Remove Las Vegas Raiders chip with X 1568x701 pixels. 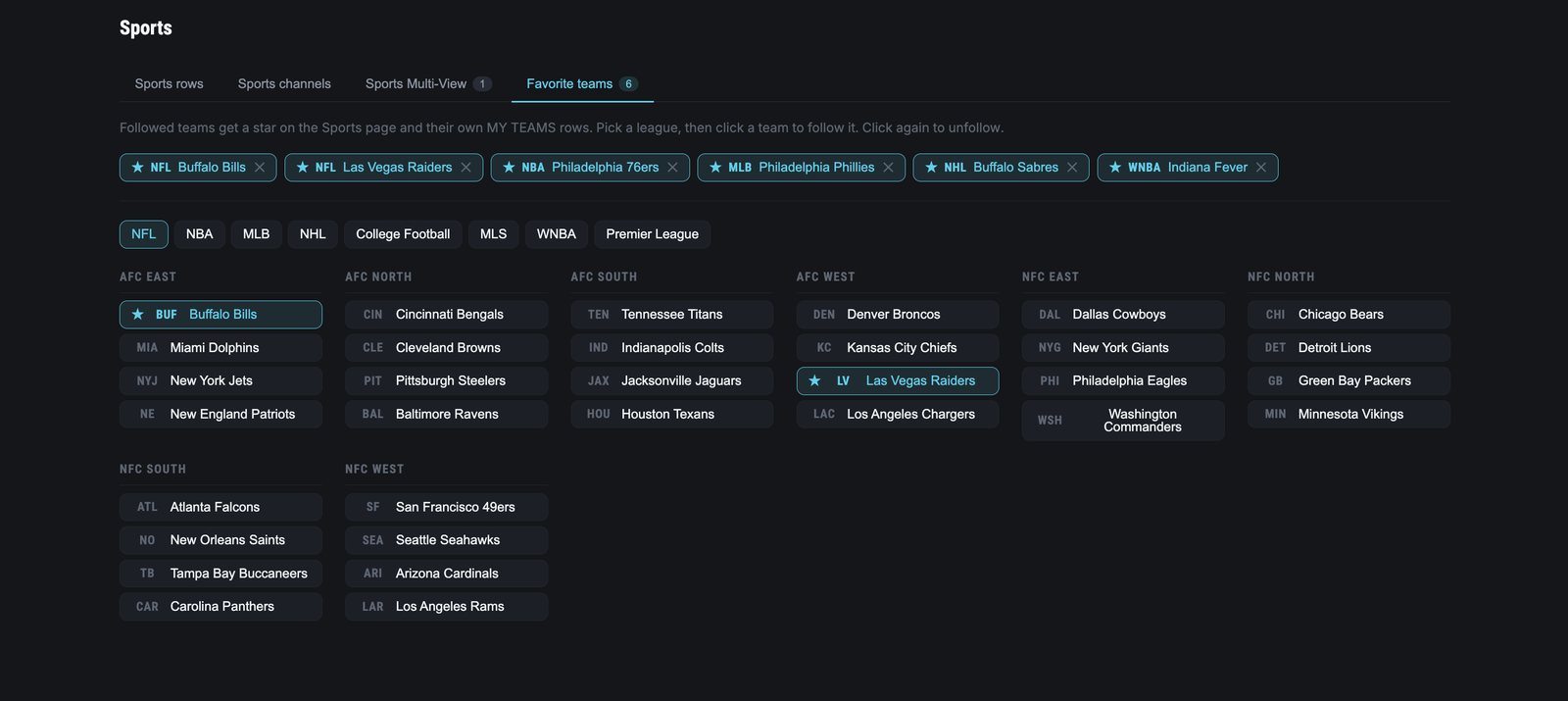466,168
